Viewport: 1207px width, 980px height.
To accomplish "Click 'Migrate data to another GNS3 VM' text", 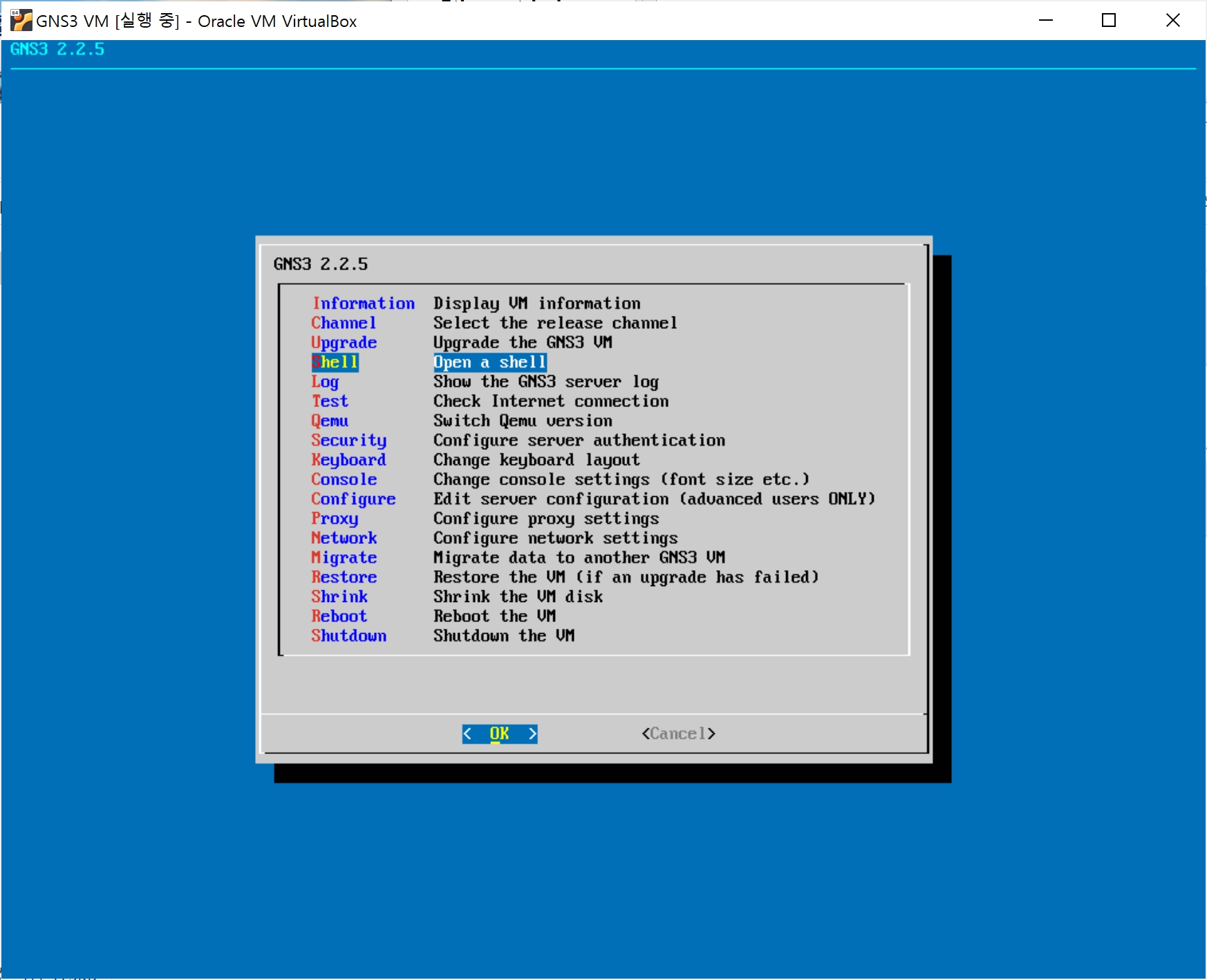I will (579, 557).
